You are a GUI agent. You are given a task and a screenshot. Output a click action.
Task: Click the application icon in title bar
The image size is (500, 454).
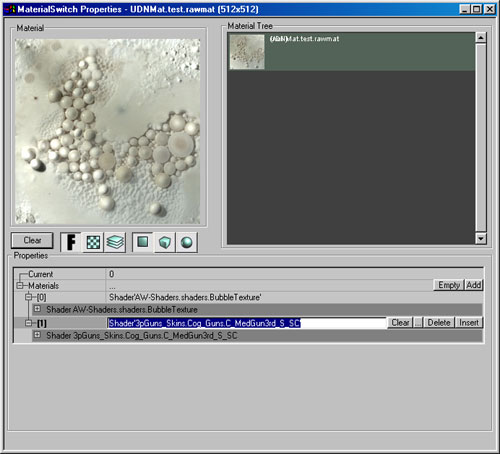pyautogui.click(x=10, y=9)
